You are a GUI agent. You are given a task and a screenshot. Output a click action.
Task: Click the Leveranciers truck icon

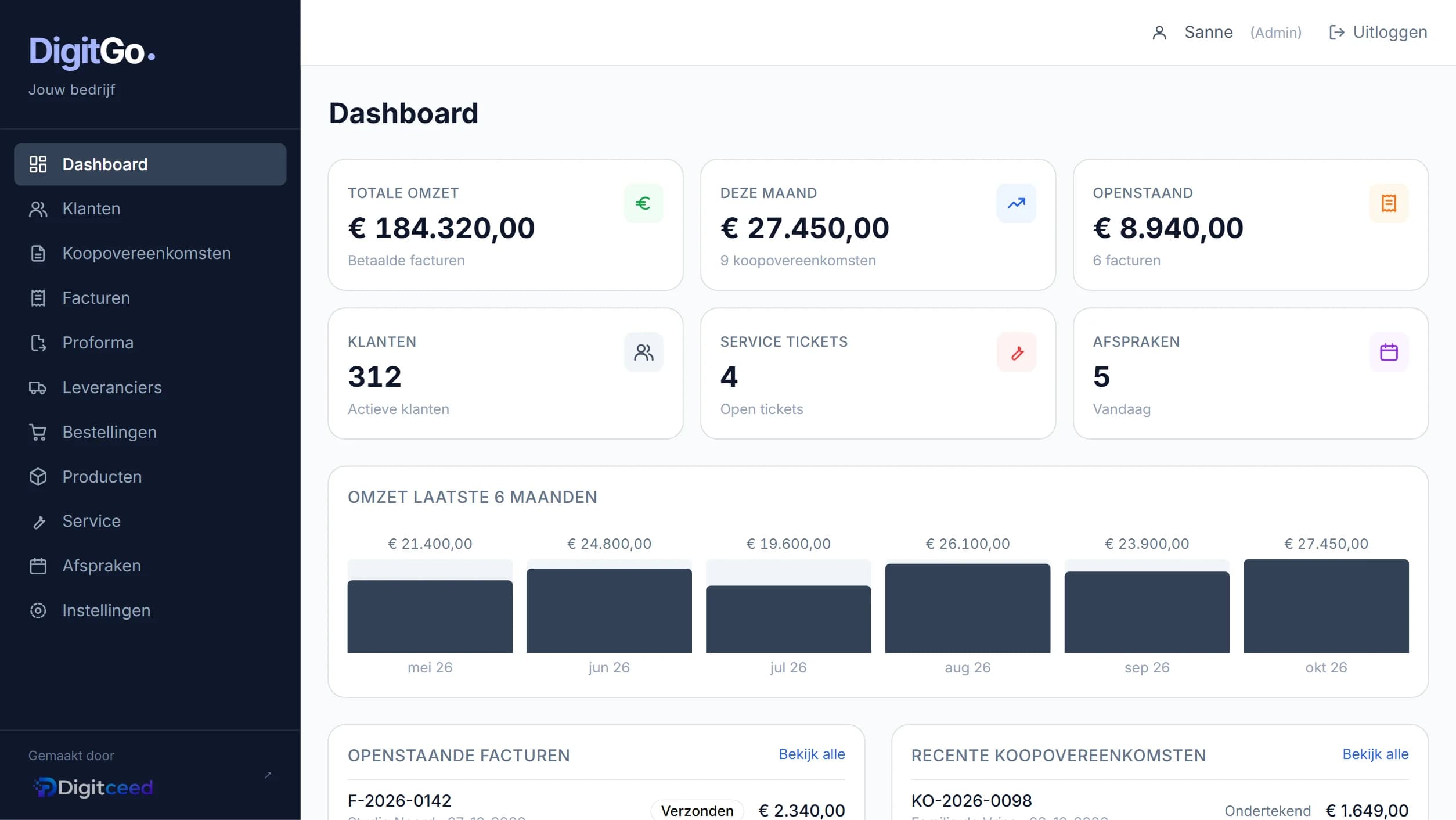38,387
